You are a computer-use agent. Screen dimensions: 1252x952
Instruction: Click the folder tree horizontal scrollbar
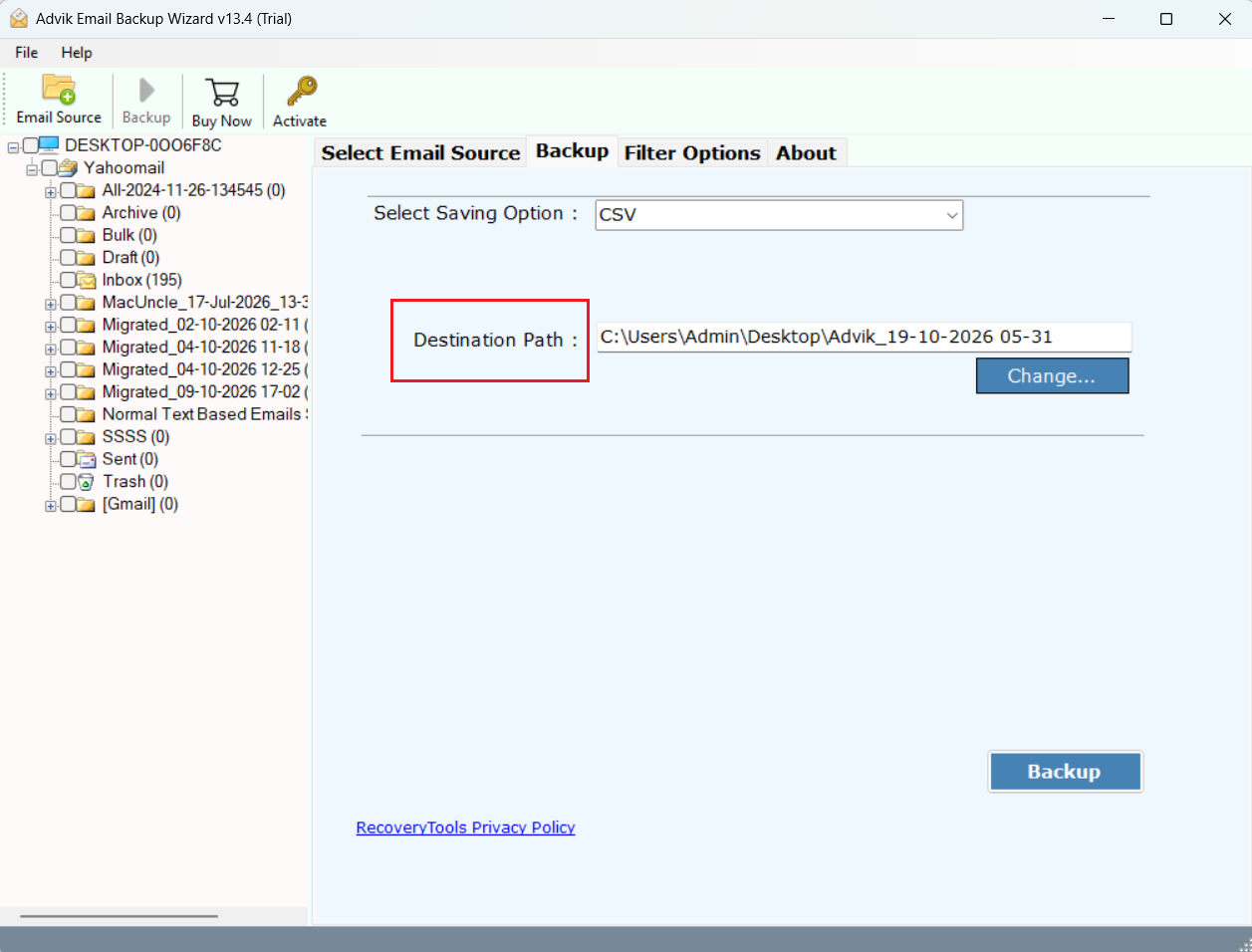pyautogui.click(x=119, y=915)
